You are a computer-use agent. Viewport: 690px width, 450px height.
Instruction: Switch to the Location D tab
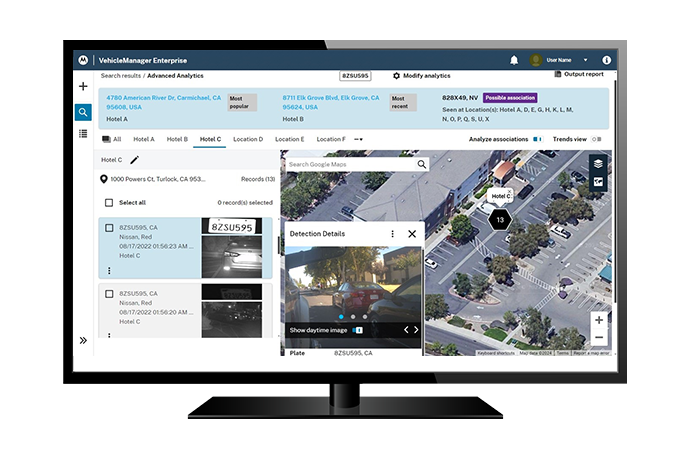(x=248, y=139)
